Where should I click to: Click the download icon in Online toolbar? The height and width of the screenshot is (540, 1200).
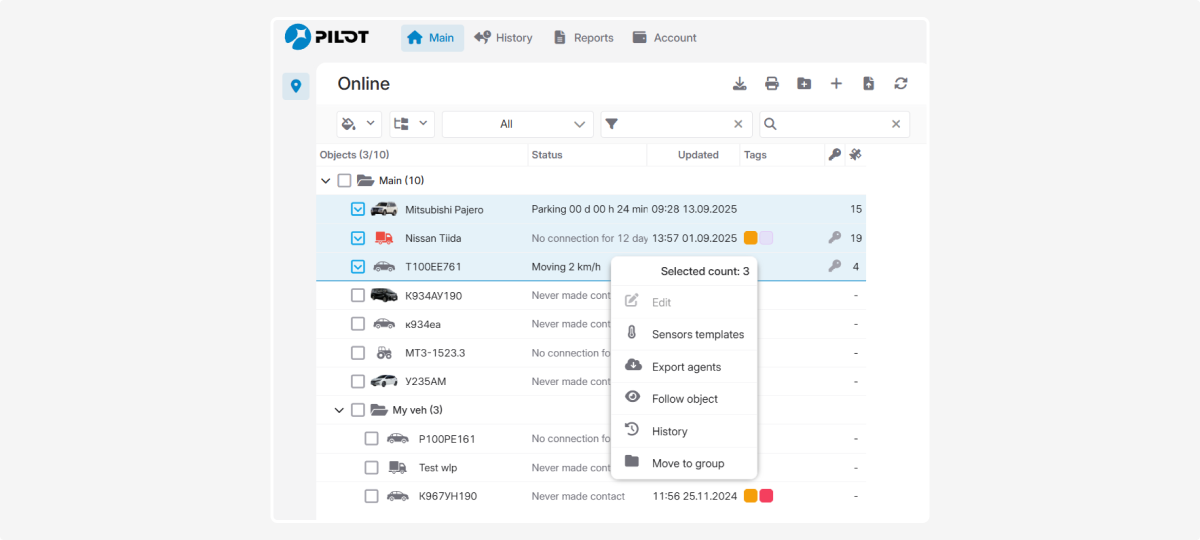pos(740,84)
